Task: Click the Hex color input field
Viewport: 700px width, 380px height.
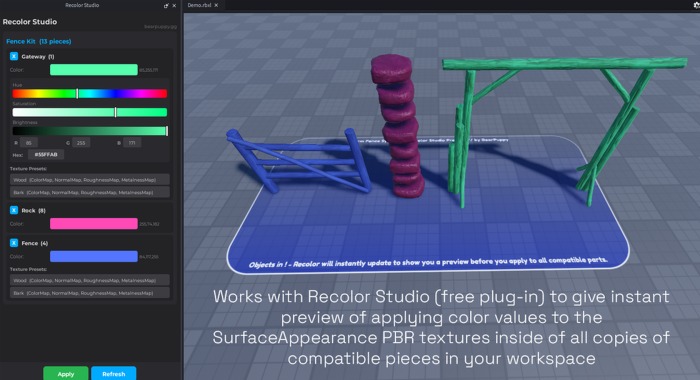Action: pos(46,155)
